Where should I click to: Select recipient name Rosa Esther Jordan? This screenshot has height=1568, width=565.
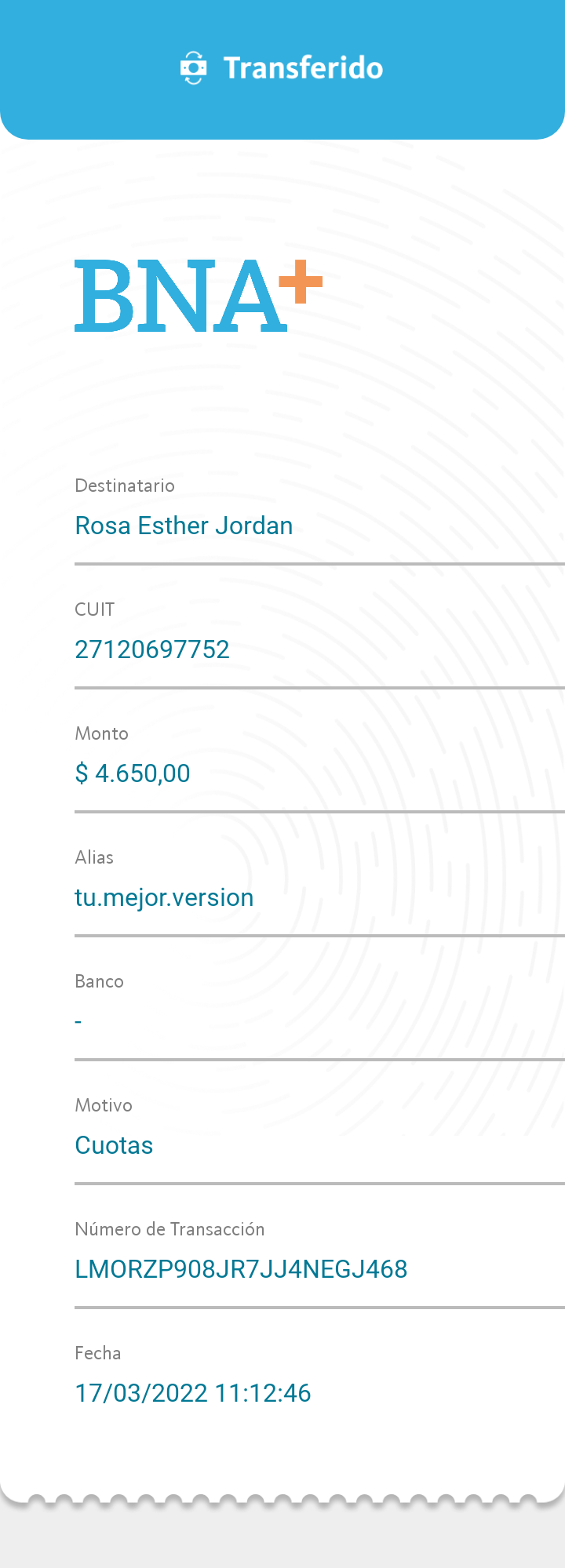184,526
